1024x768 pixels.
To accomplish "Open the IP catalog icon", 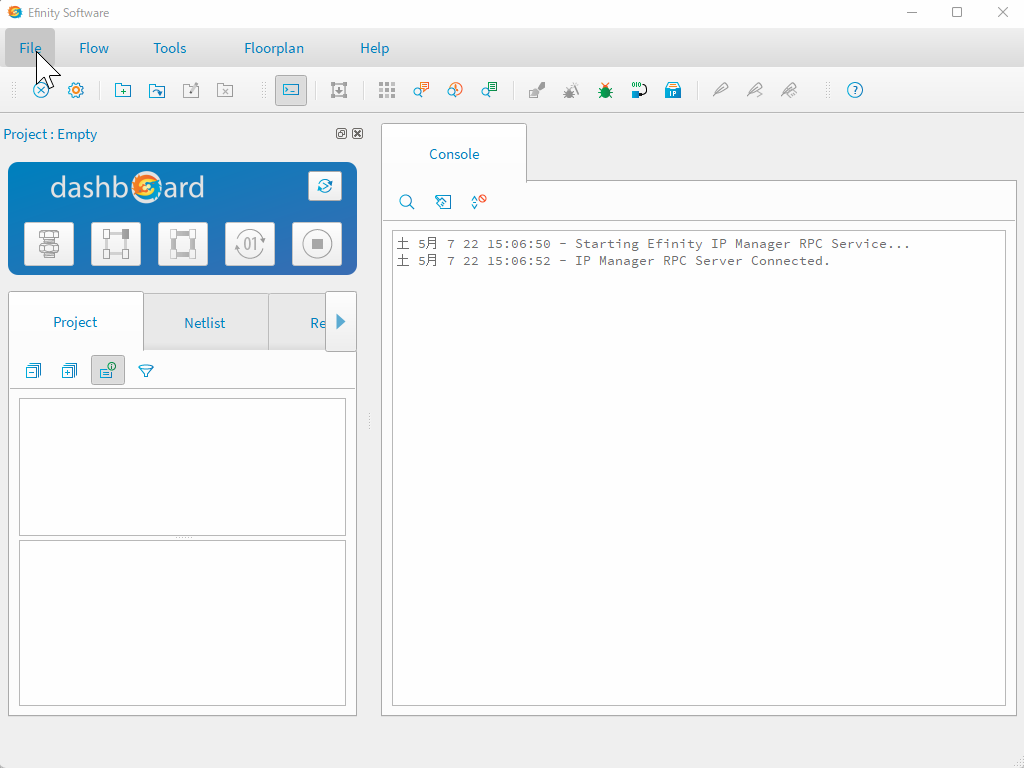I will 673,90.
